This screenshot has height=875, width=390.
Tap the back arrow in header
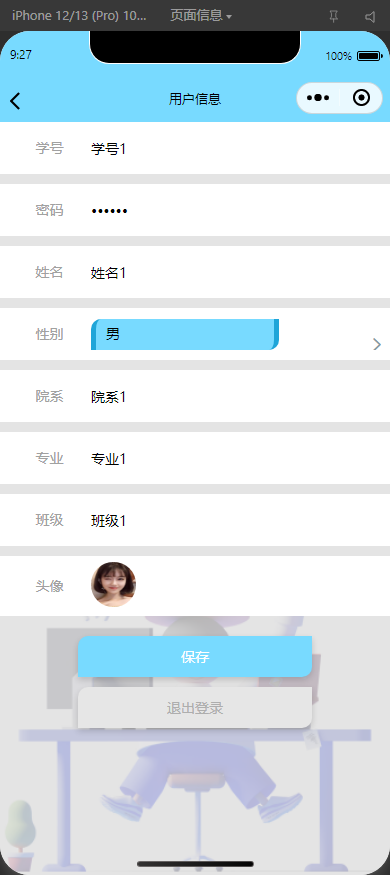pos(15,100)
